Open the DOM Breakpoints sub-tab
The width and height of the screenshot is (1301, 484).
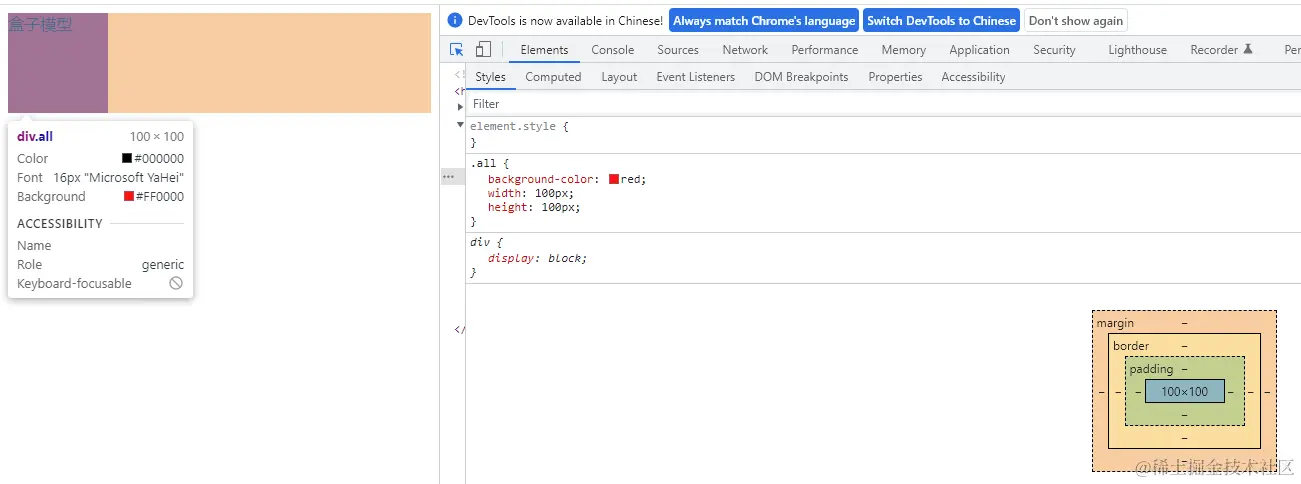801,77
